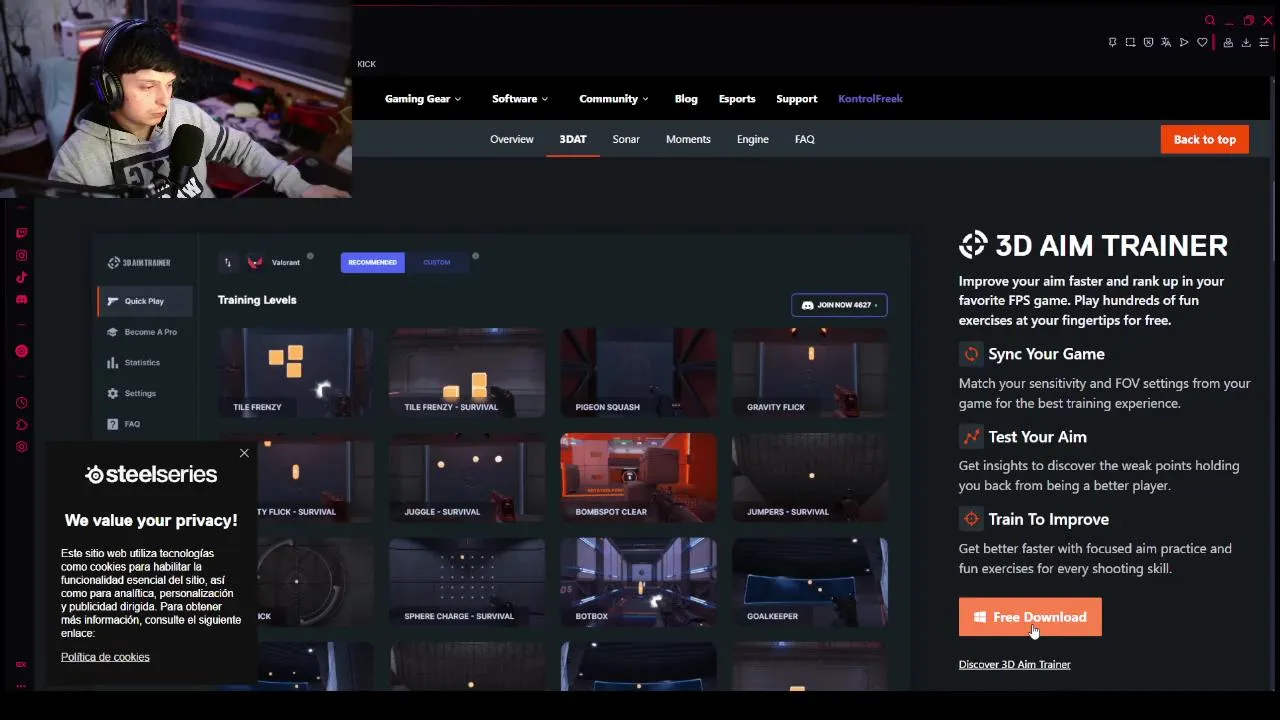Open the downloads icon in toolbar
1280x720 pixels.
click(1246, 42)
